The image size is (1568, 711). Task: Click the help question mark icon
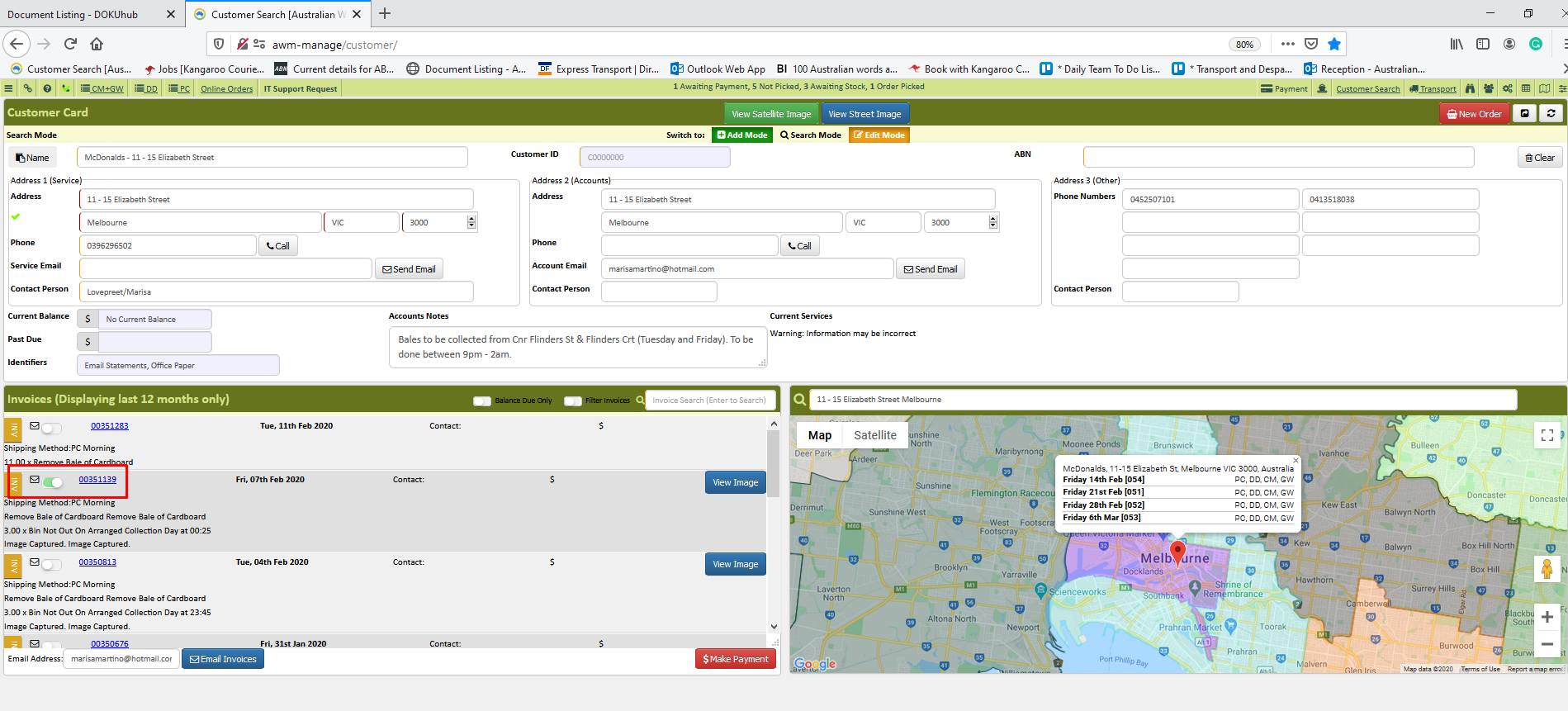pyautogui.click(x=47, y=88)
